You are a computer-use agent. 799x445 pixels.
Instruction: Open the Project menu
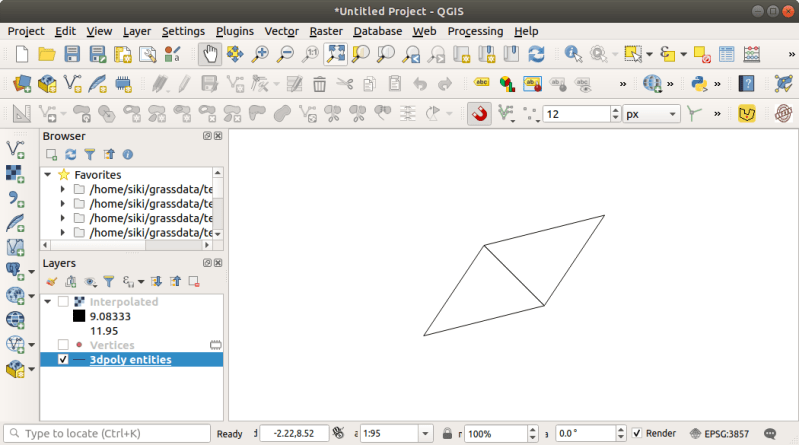click(26, 31)
